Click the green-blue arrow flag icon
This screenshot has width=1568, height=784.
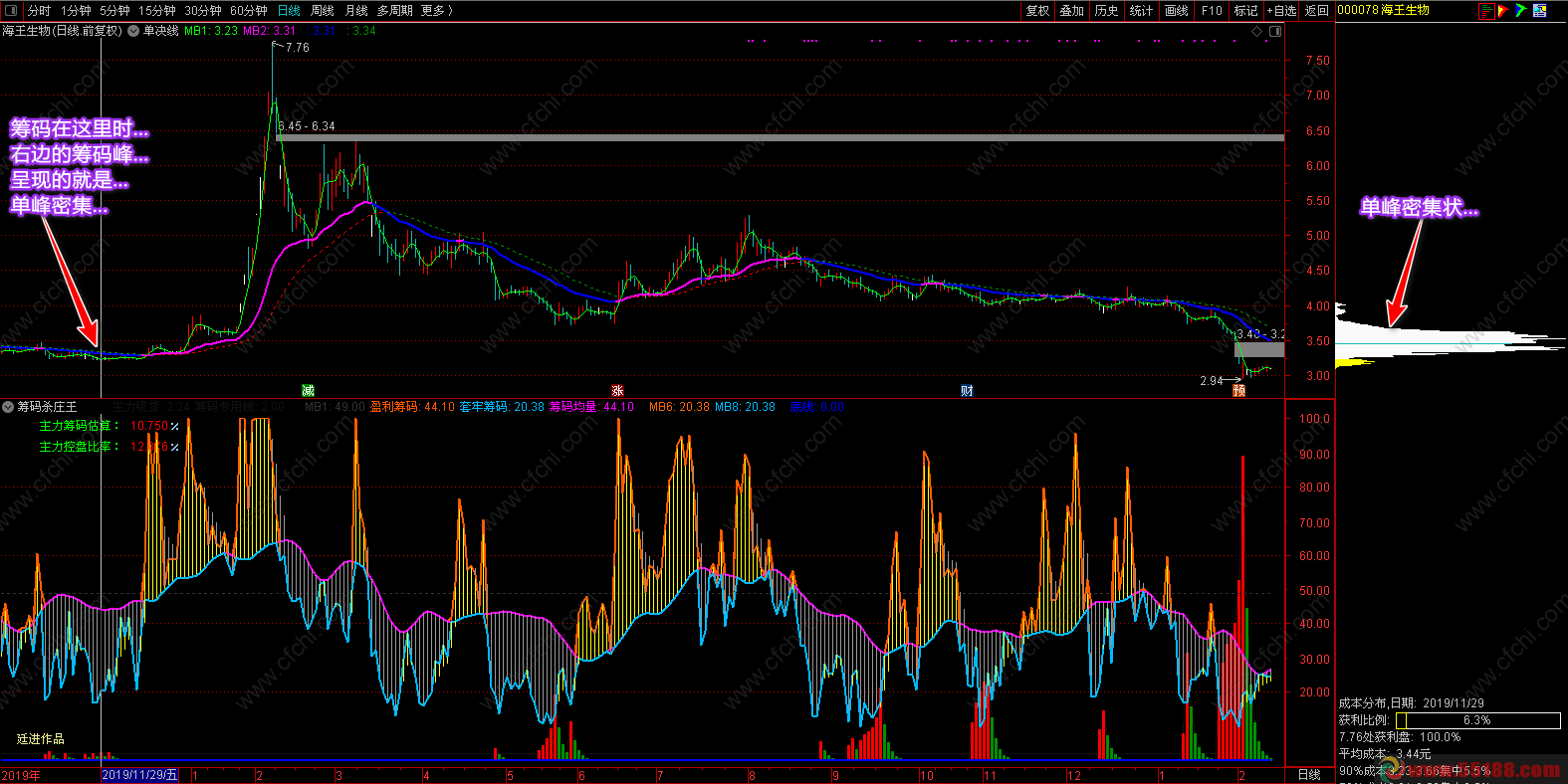click(x=1520, y=11)
